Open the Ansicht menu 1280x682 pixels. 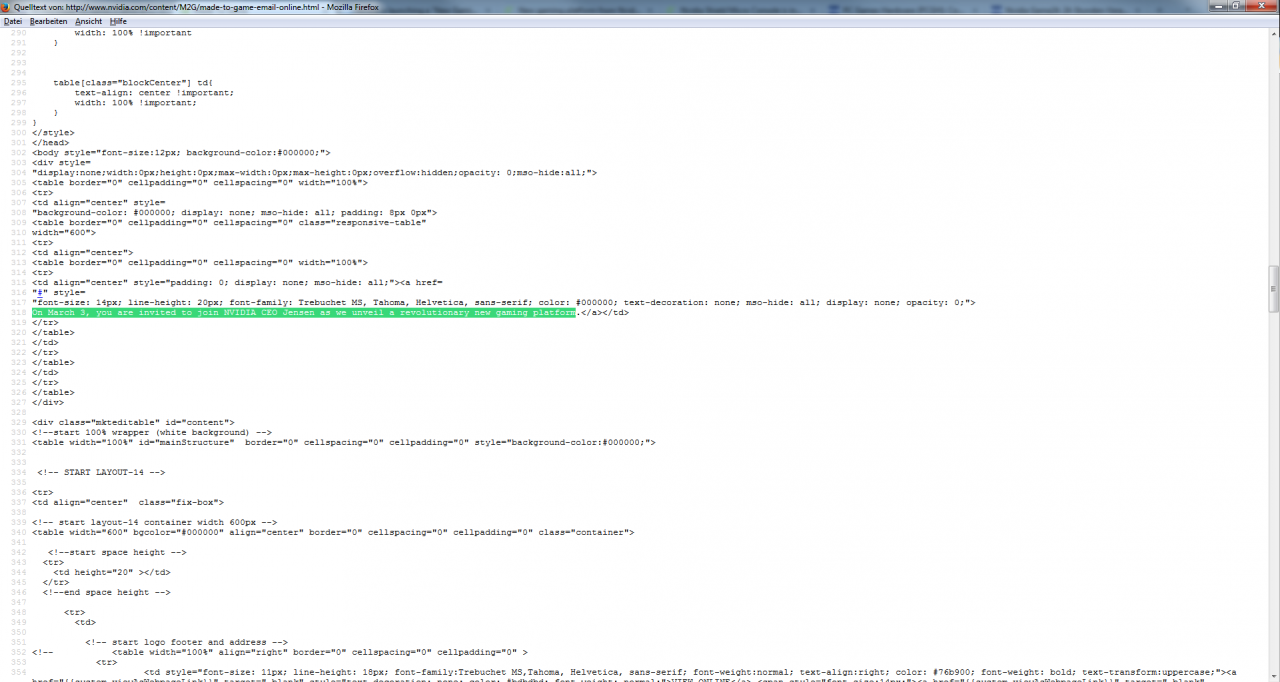coord(88,21)
